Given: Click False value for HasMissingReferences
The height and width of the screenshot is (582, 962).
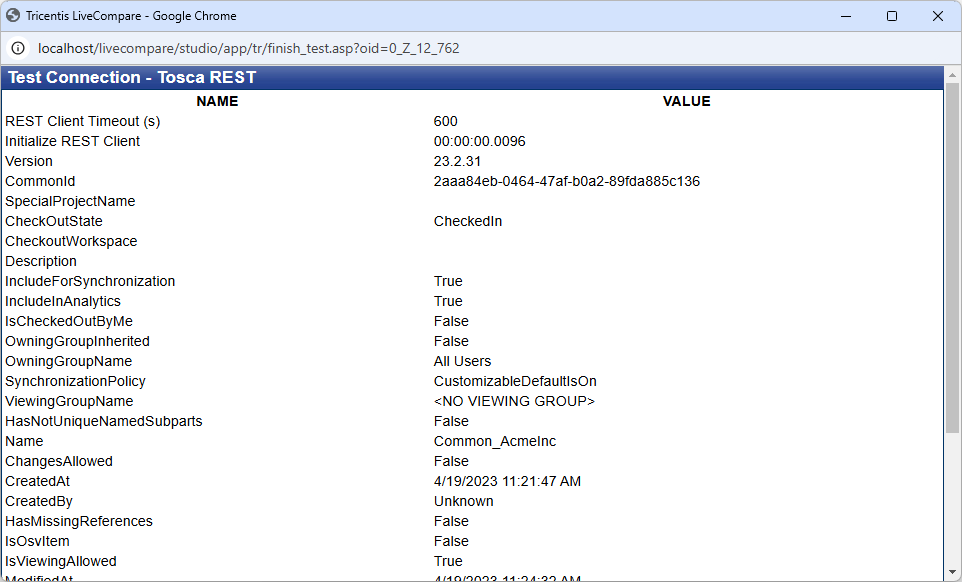Looking at the screenshot, I should pyautogui.click(x=451, y=521).
